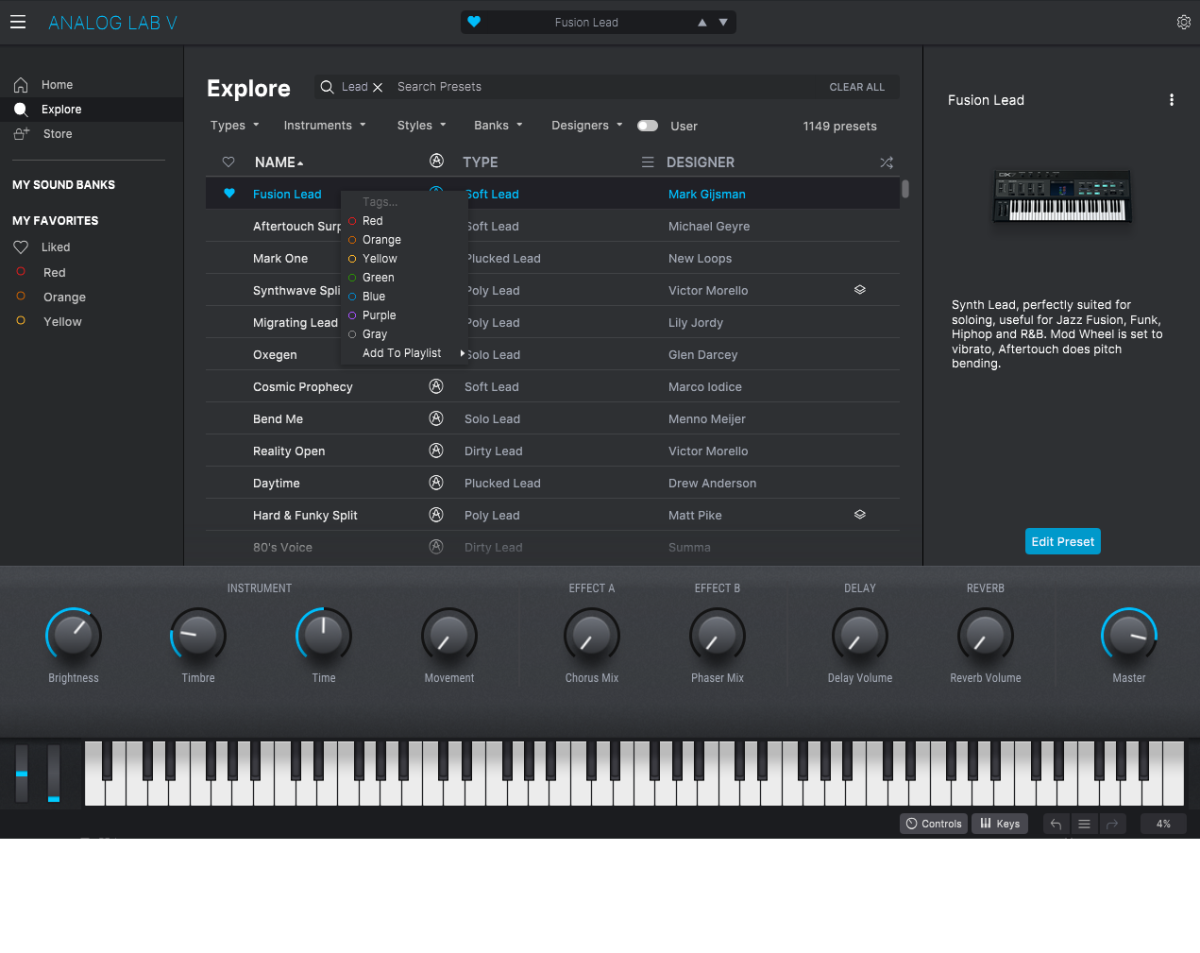This screenshot has width=1200, height=953.
Task: Select the Mark One preset
Action: (280, 258)
